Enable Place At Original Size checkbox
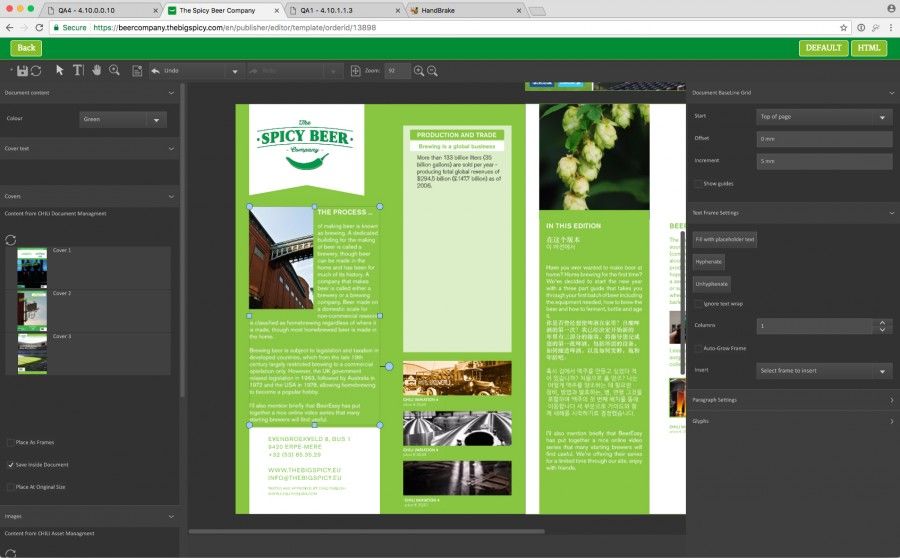Viewport: 900px width, 558px height. pyautogui.click(x=10, y=487)
